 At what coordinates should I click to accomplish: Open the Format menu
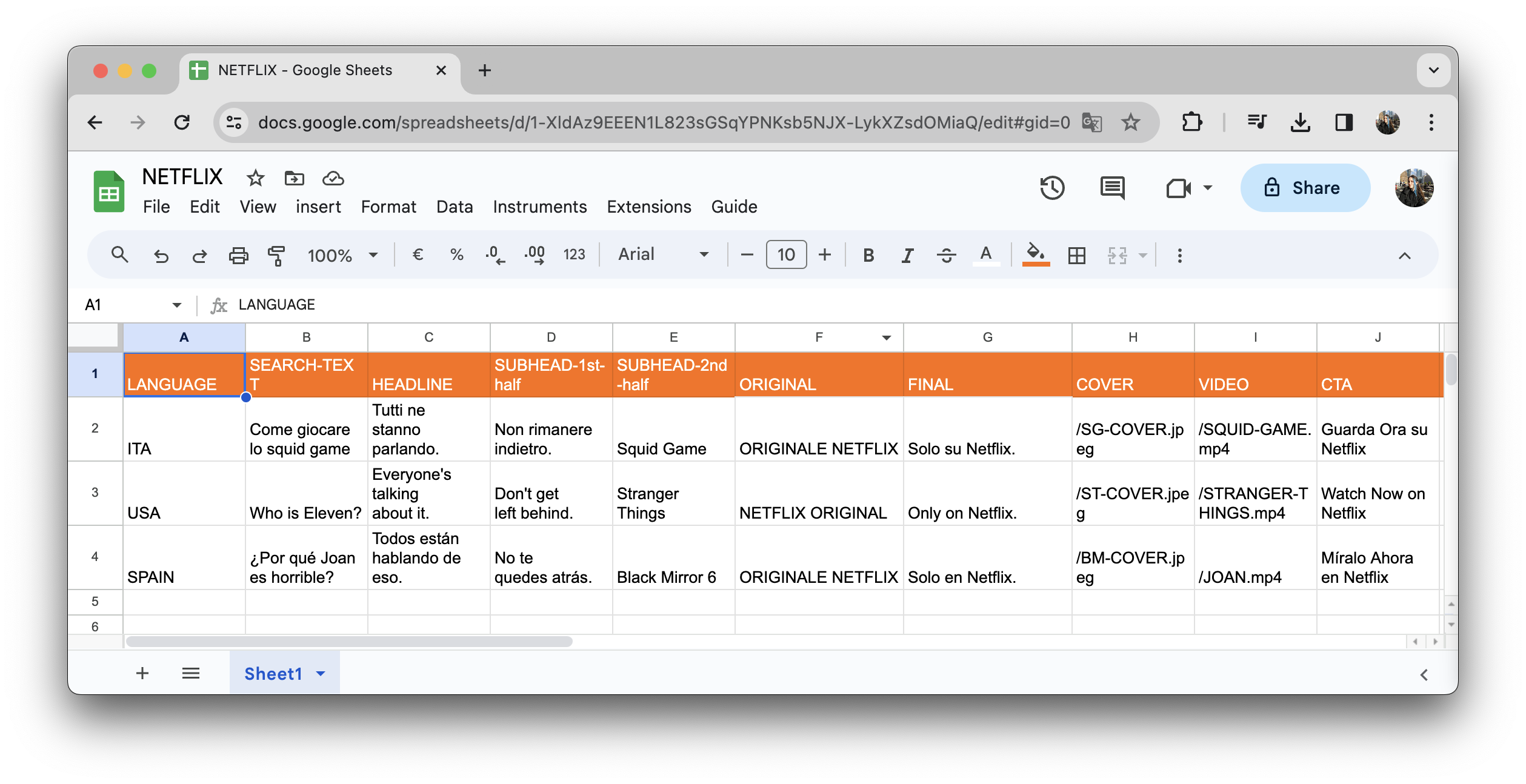pos(388,207)
